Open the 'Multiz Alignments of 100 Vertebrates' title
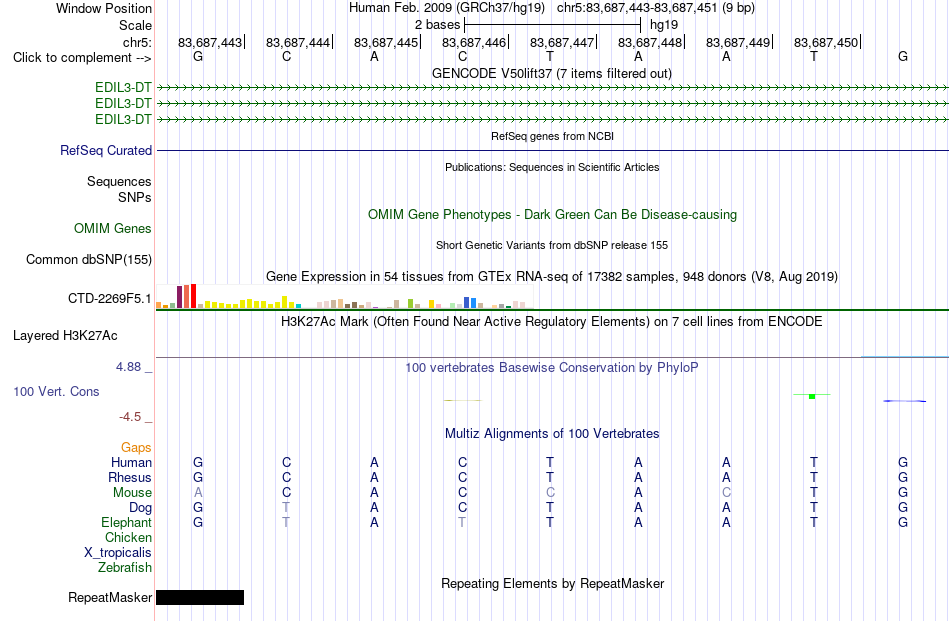 click(552, 434)
